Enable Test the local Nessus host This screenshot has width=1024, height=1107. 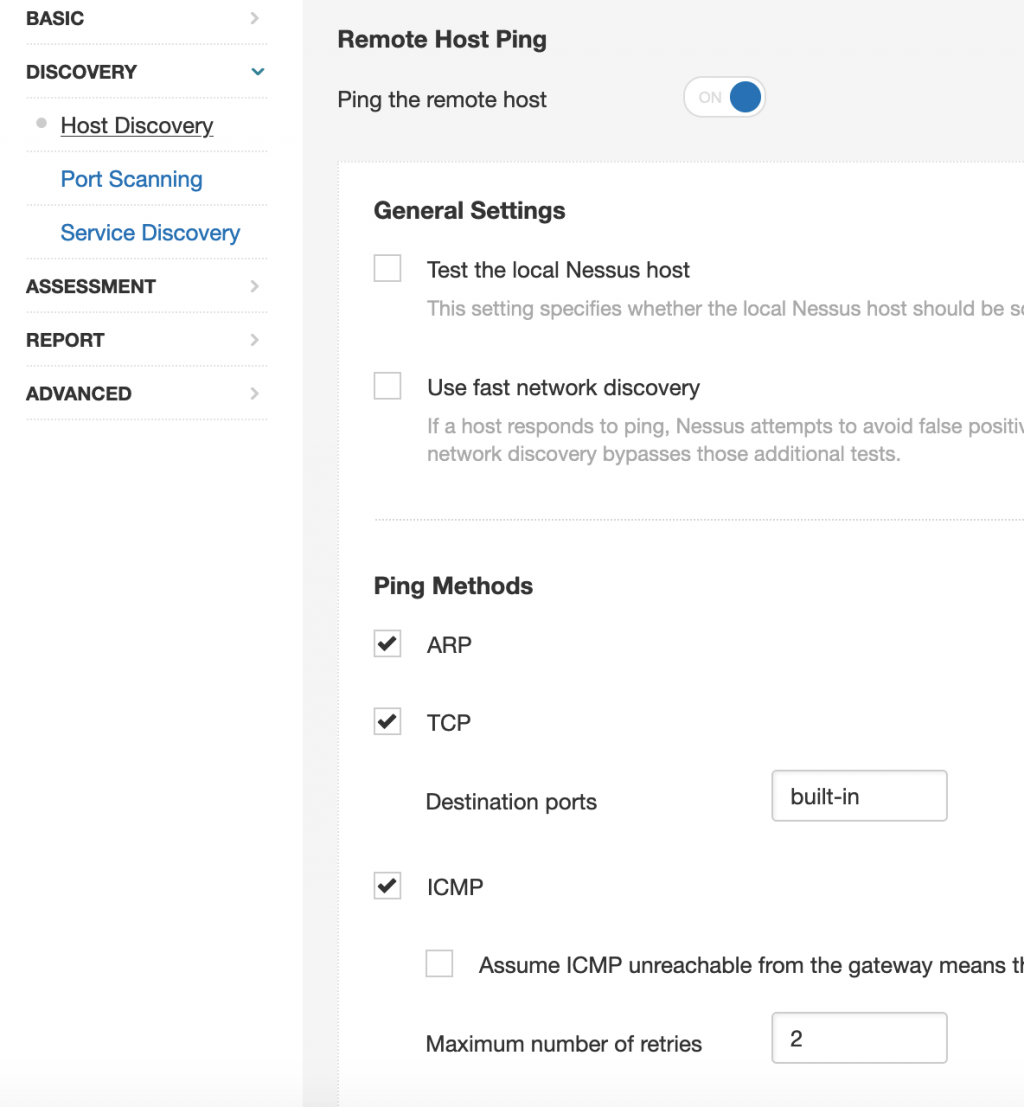click(387, 269)
